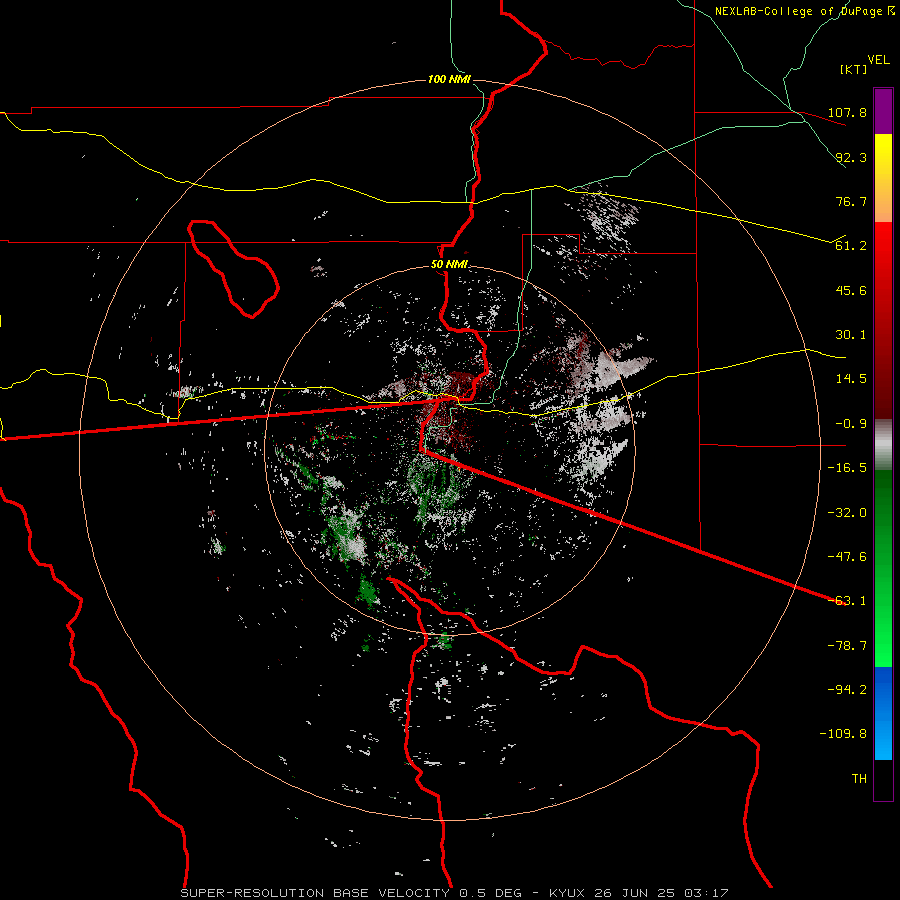
Task: Click the -109.8 velocity scale label
Action: pyautogui.click(x=843, y=734)
